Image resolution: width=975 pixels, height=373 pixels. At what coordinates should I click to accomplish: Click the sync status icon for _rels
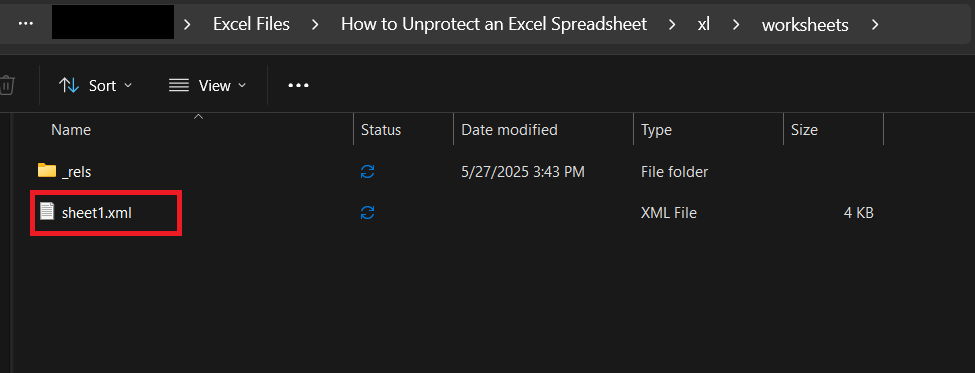point(367,172)
